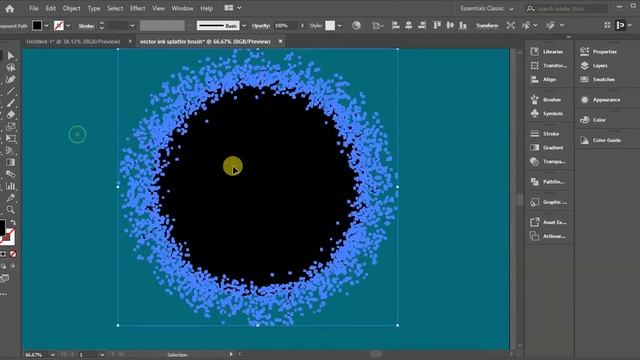
Task: Set color to None in toolbox
Action: pyautogui.click(x=13, y=254)
